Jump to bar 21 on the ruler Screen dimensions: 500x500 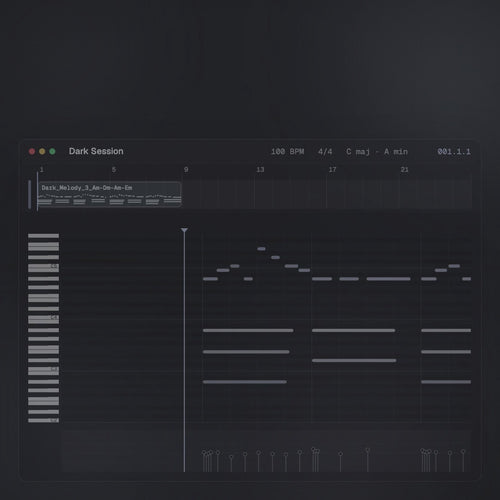point(404,170)
